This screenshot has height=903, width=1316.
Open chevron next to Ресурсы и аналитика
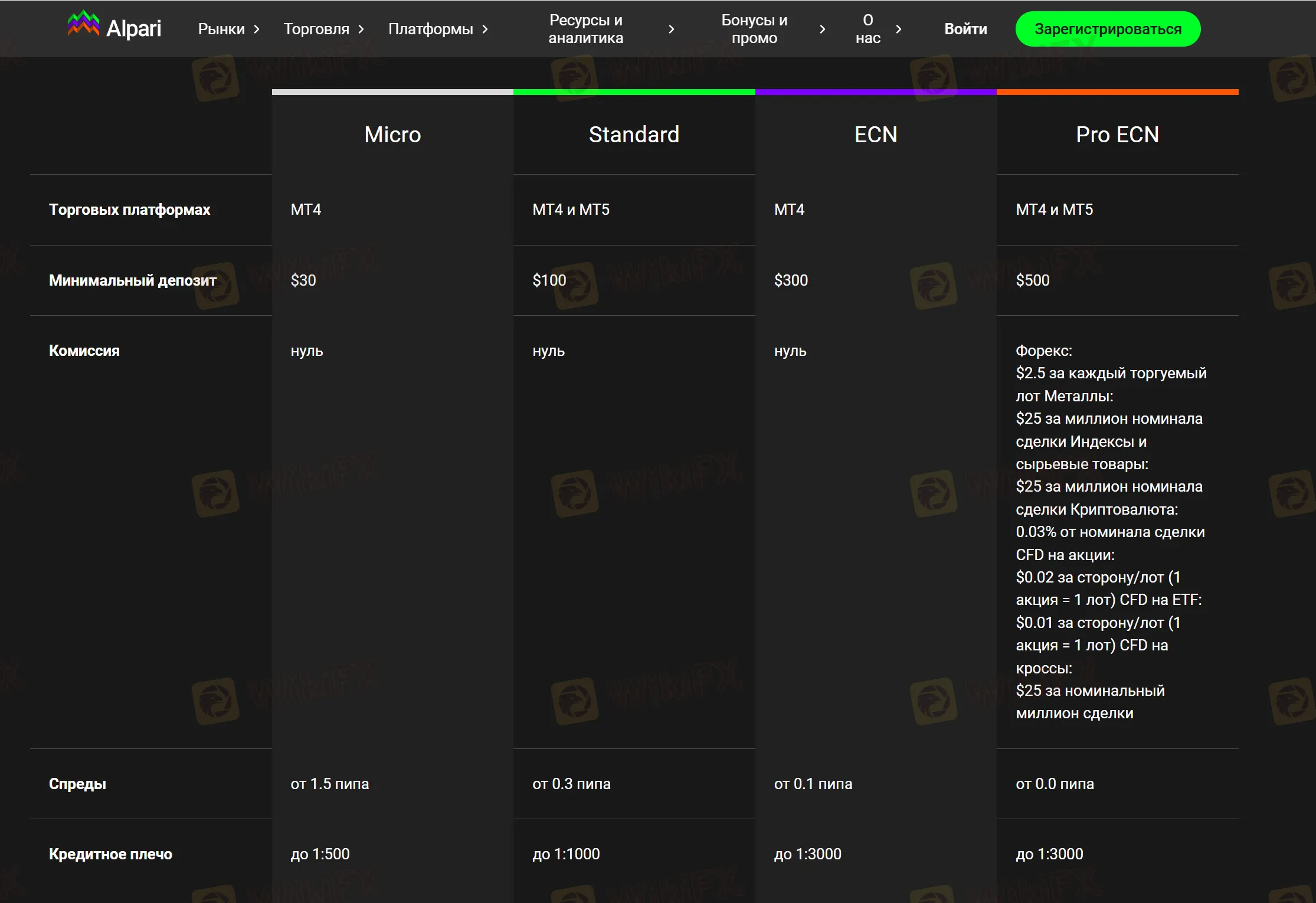click(671, 29)
